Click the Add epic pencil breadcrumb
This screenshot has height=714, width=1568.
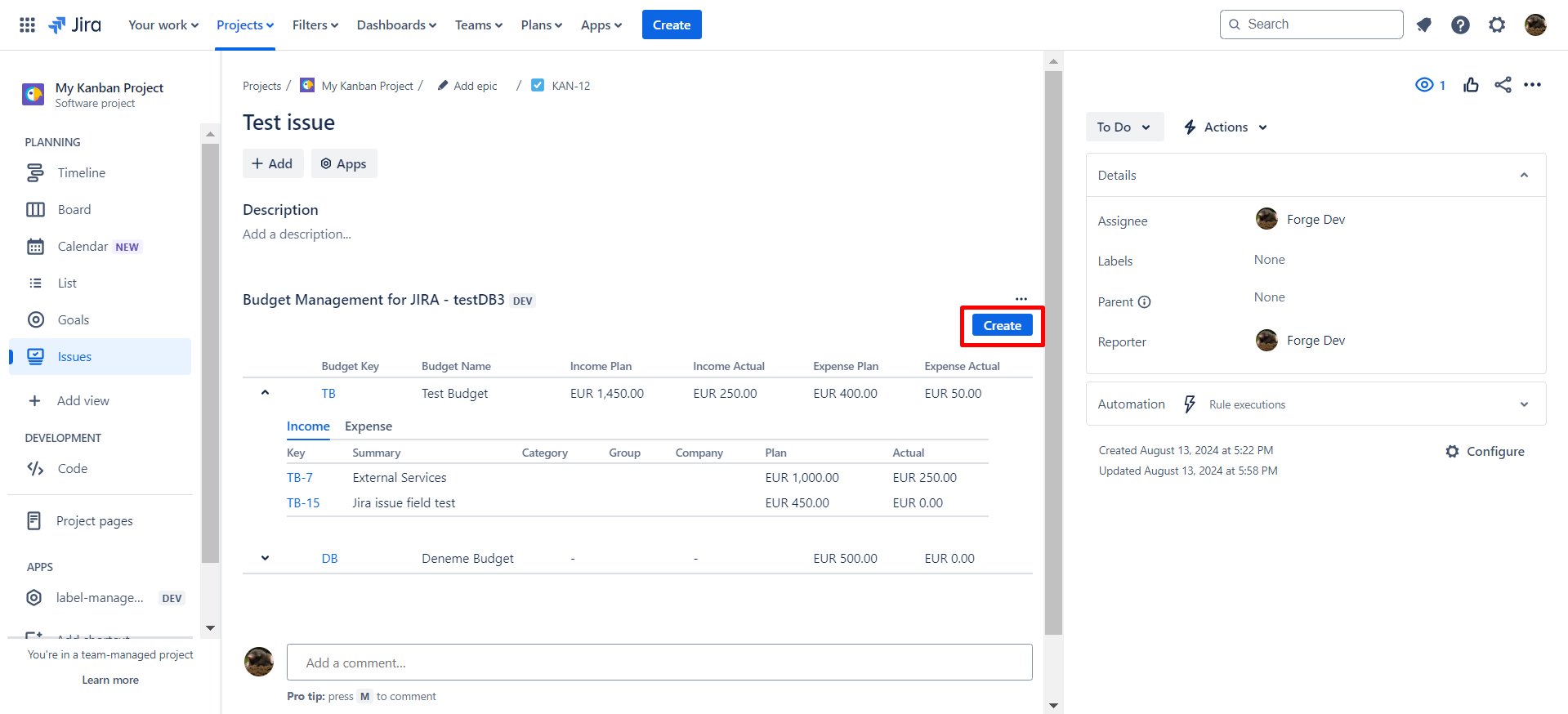467,86
